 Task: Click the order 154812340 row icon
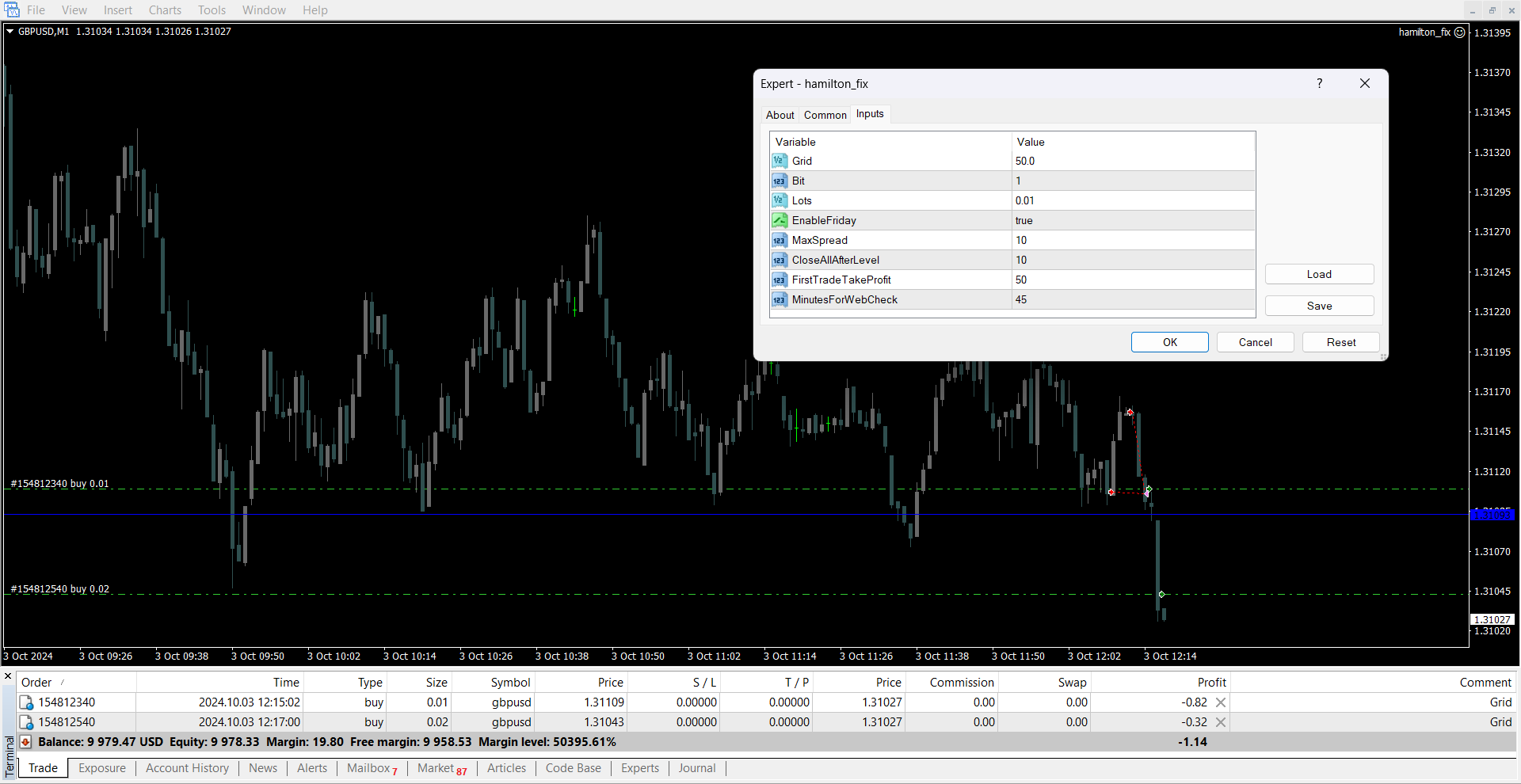click(26, 702)
